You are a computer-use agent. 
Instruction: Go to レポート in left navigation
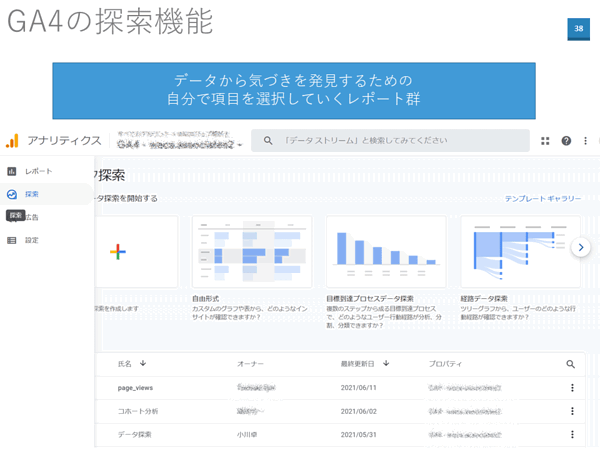point(39,171)
